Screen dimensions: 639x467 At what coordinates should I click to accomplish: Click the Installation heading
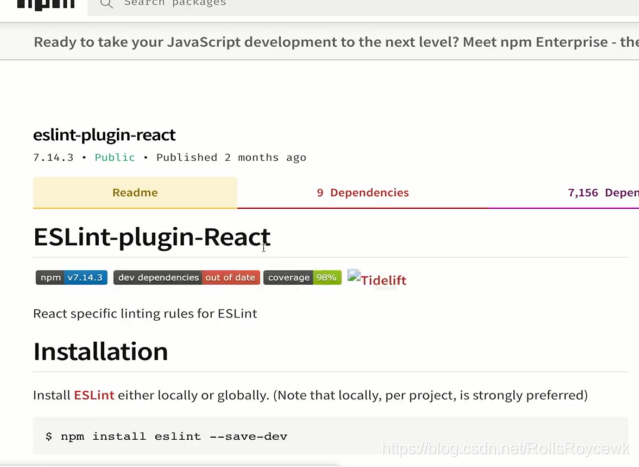pos(101,352)
